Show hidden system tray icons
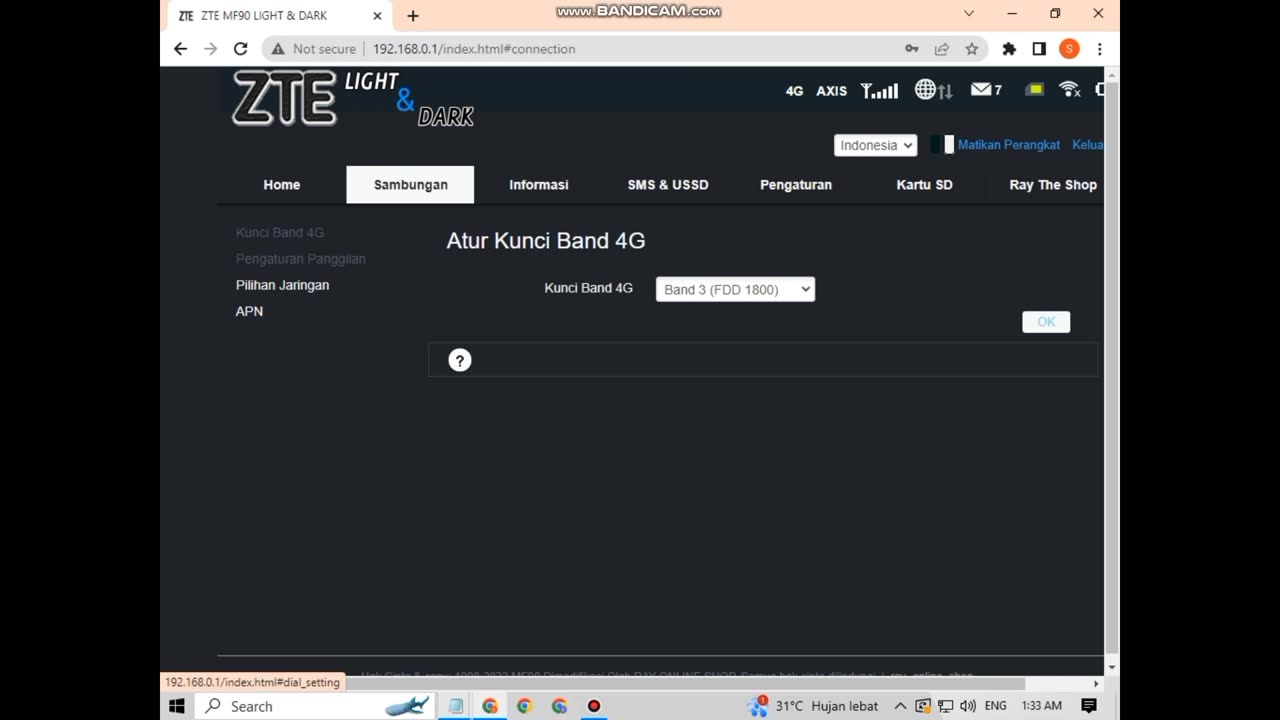1280x720 pixels. pyautogui.click(x=900, y=706)
